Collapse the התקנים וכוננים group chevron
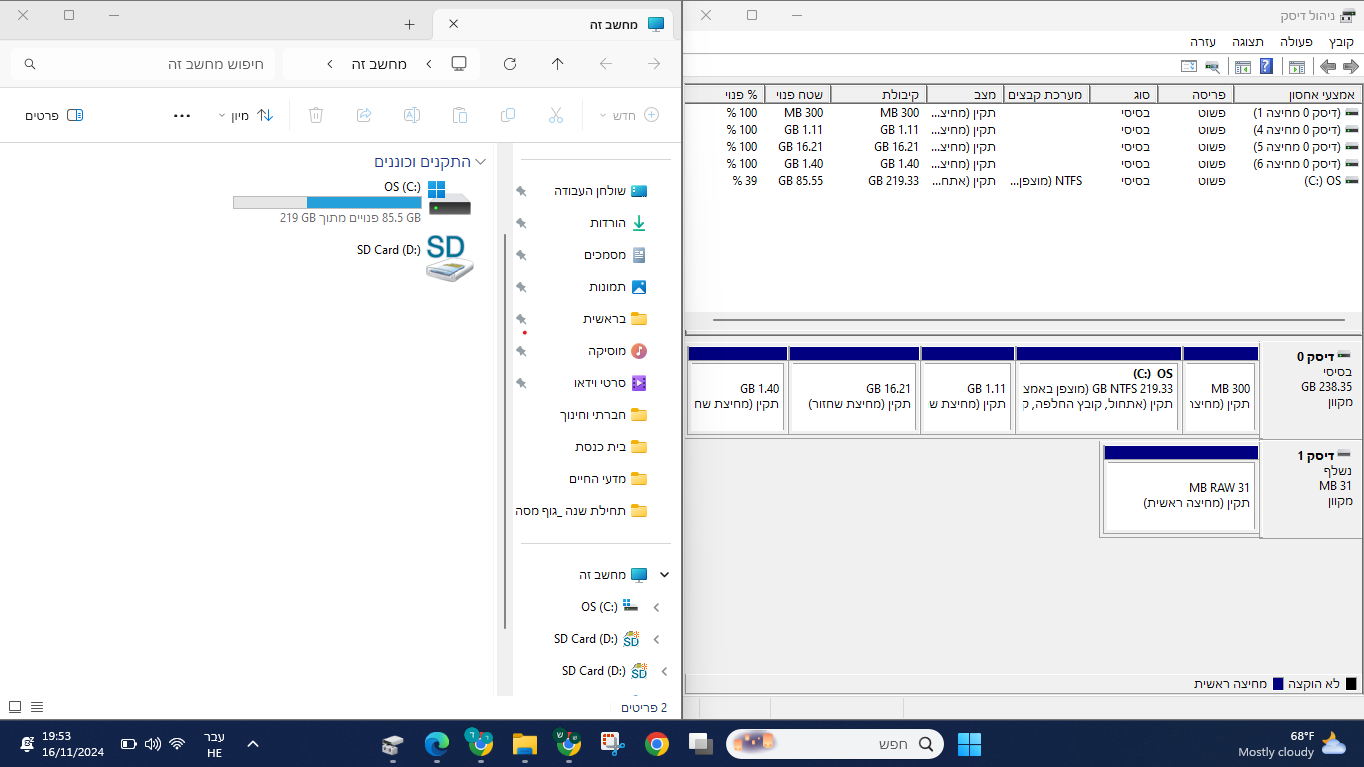1364x767 pixels. (480, 162)
